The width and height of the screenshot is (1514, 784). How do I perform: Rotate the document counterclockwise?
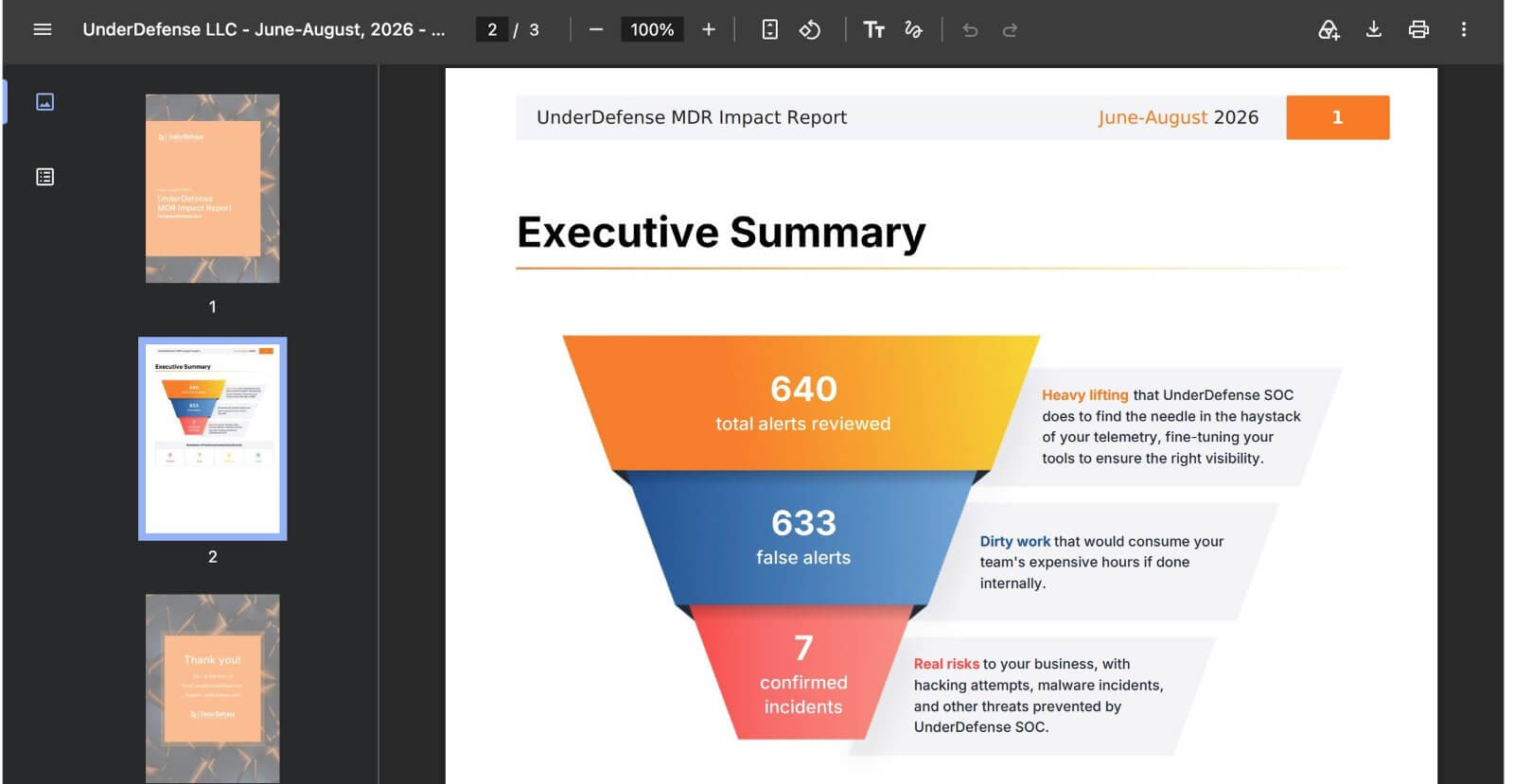point(810,29)
